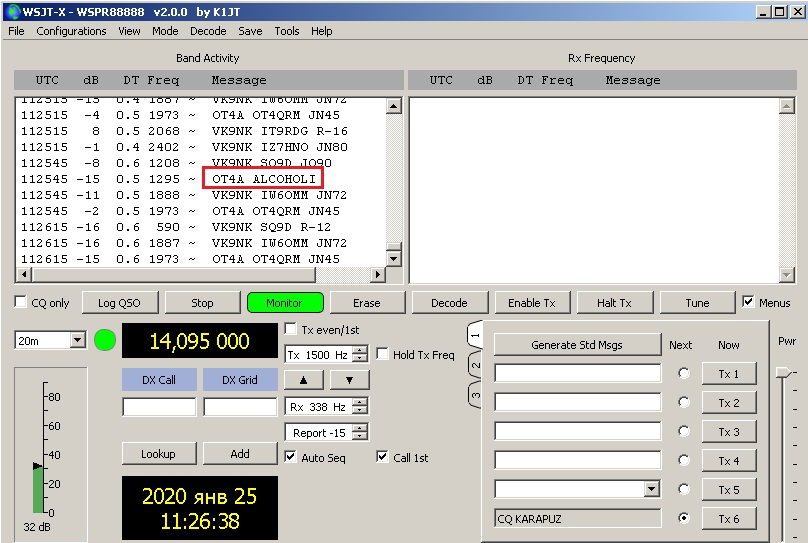The height and width of the screenshot is (543, 808).
Task: Click the Tx 6 Now button
Action: coord(729,519)
